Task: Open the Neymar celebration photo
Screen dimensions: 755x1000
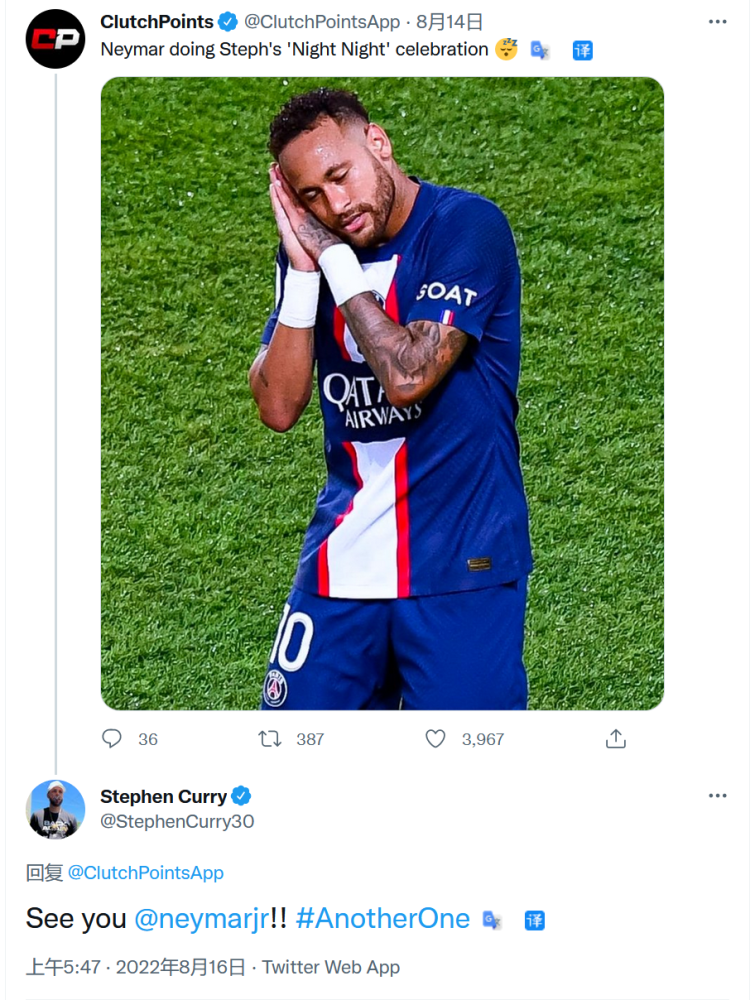Action: click(x=382, y=394)
